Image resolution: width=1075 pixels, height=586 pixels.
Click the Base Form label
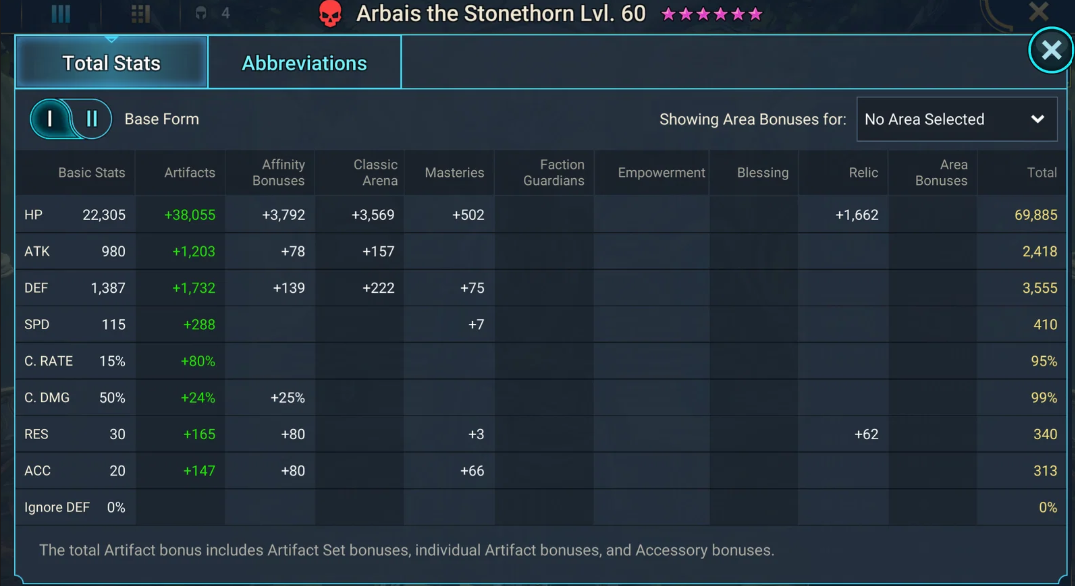pos(162,119)
